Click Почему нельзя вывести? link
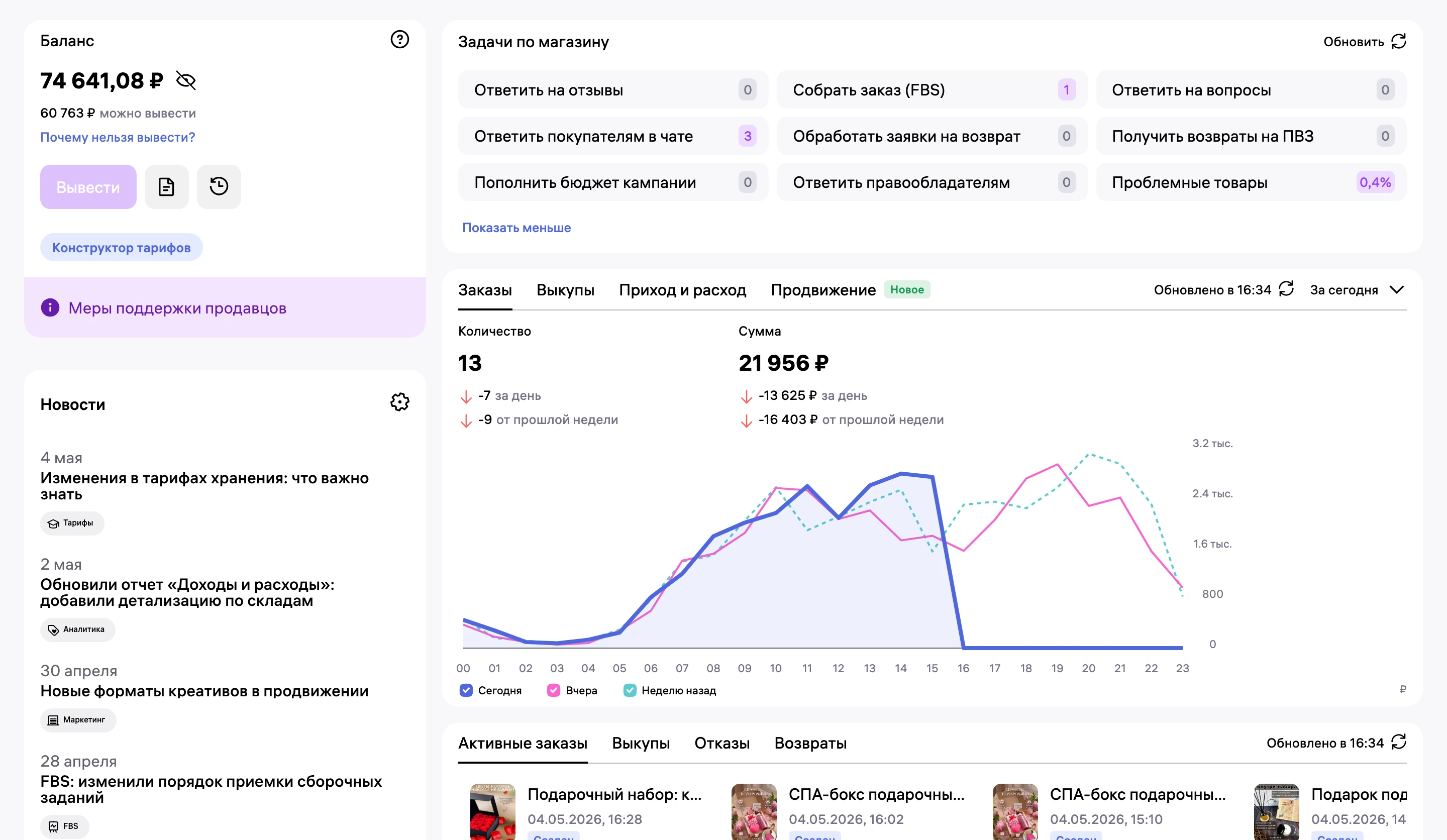 (118, 137)
